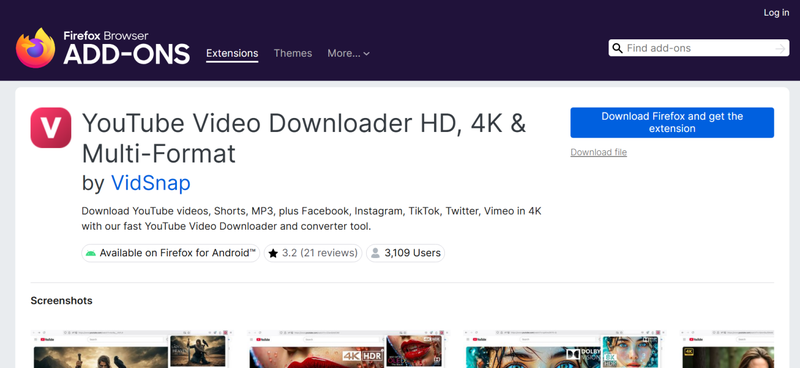Click the 3,109 Users badge
800x368 pixels.
(406, 253)
